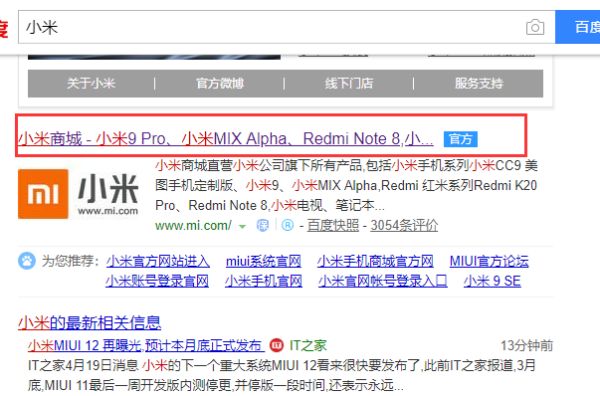Click the blue 官方 badge
The image size is (600, 396).
pyautogui.click(x=461, y=139)
